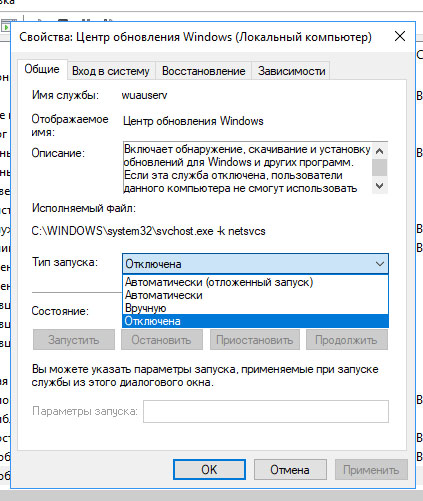Click the Приостановить button
Viewport: 423px width, 501px height.
tap(255, 340)
